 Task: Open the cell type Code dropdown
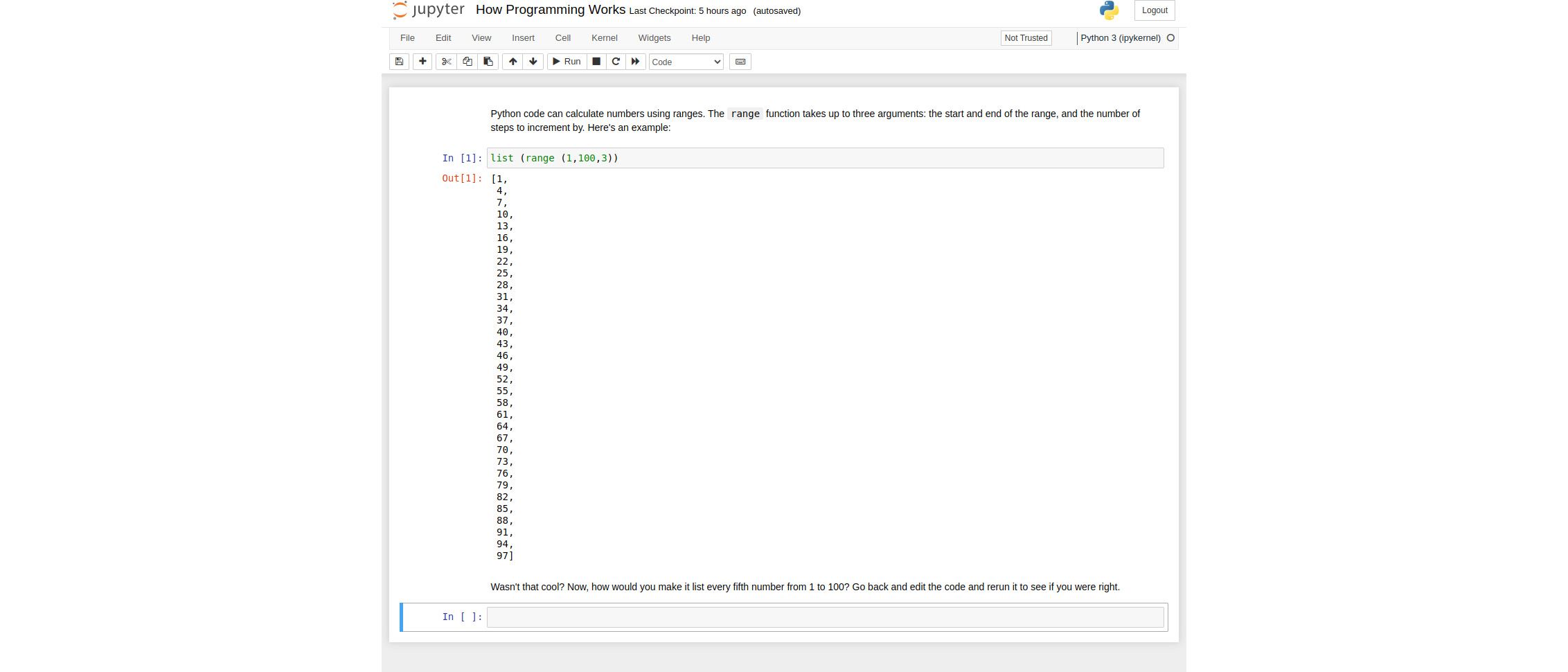(x=686, y=62)
